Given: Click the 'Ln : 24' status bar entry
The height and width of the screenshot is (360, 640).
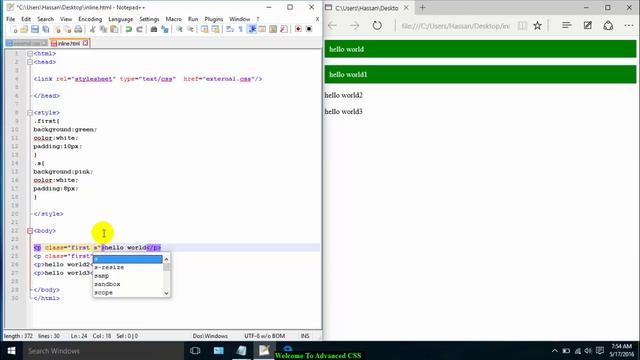Looking at the screenshot, I should click(79, 336).
